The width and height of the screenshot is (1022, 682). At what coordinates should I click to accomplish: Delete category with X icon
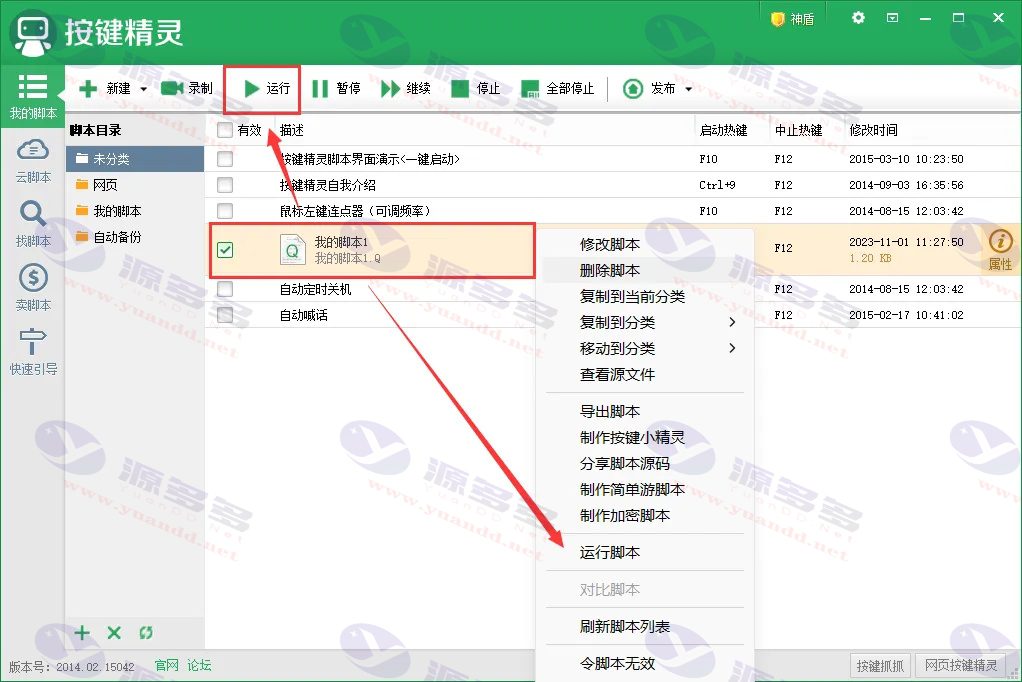114,632
